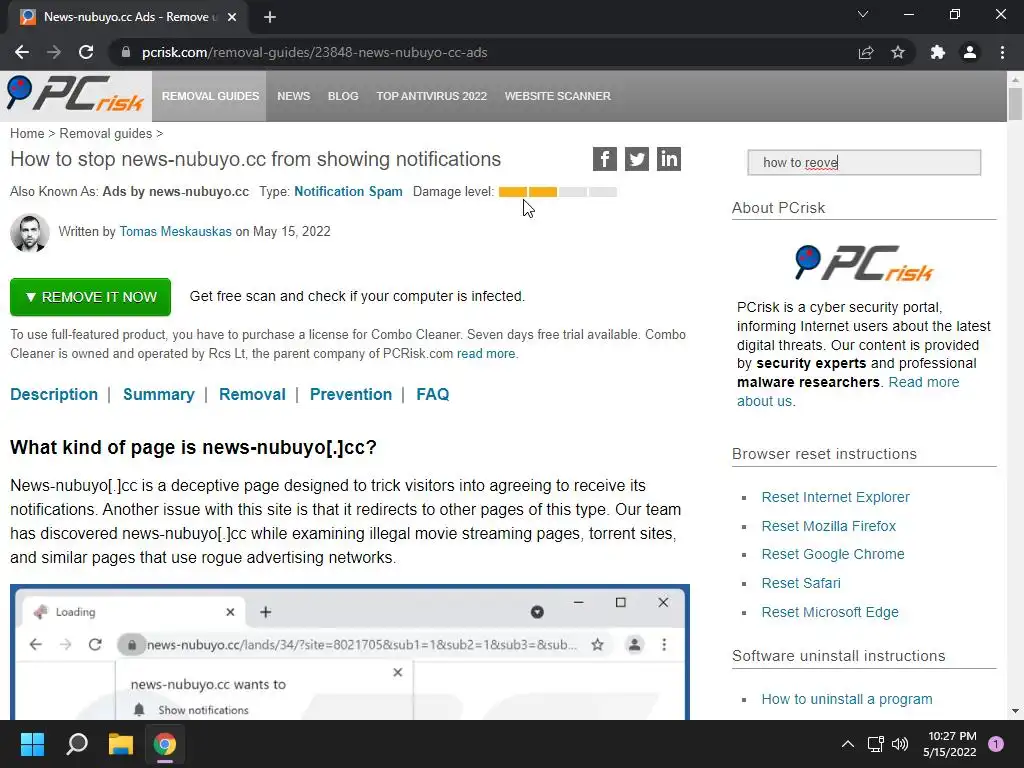This screenshot has width=1024, height=768.
Task: Open Reset Mozilla Firefox instructions
Action: pyautogui.click(x=829, y=526)
